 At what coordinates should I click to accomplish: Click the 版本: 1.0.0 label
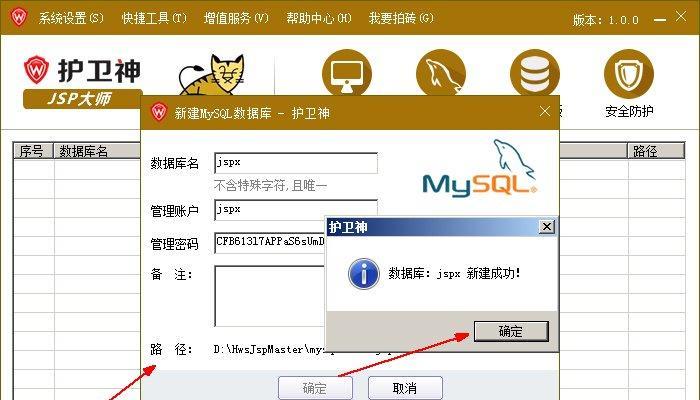tap(606, 20)
